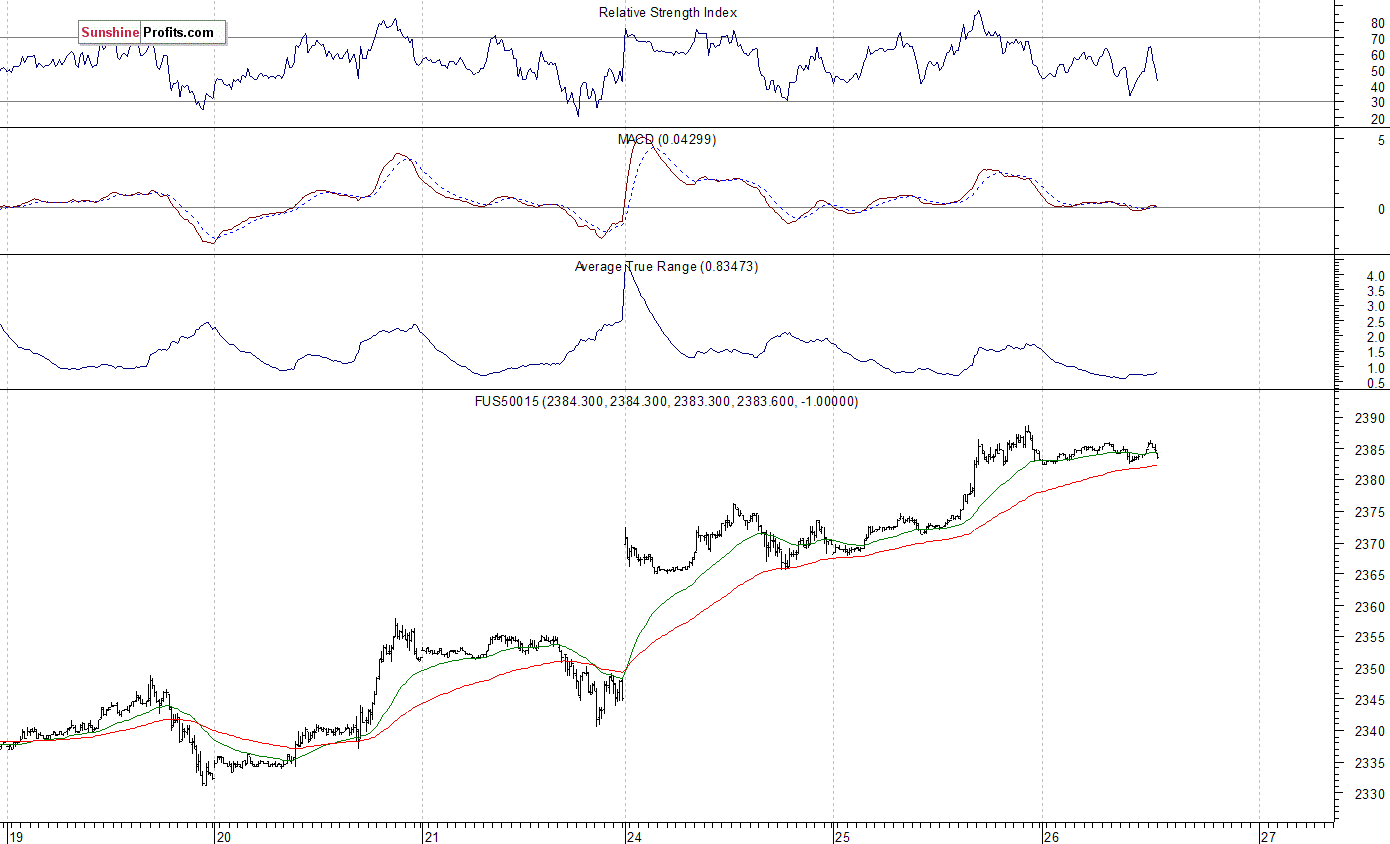Click the RSI 30 level axis label
The image size is (1390, 844).
coord(1378,102)
